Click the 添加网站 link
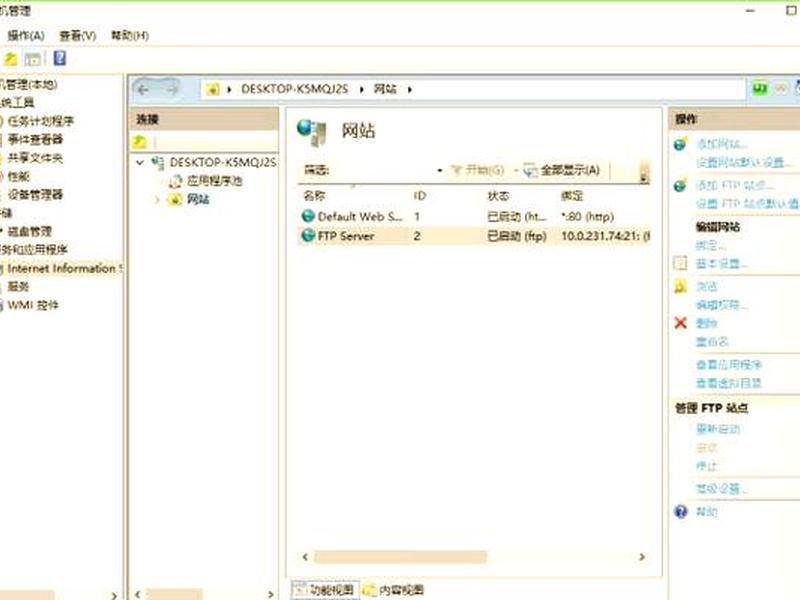Image resolution: width=800 pixels, height=600 pixels. coord(721,144)
